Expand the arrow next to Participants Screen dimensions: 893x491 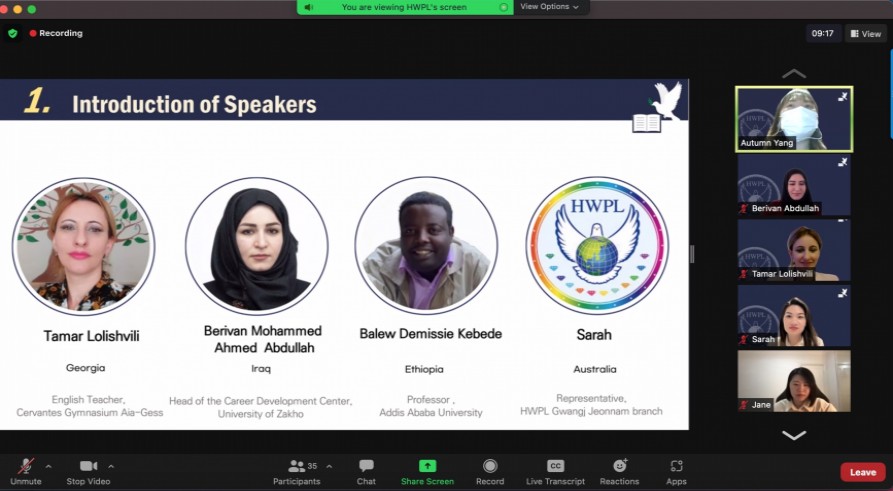point(329,466)
